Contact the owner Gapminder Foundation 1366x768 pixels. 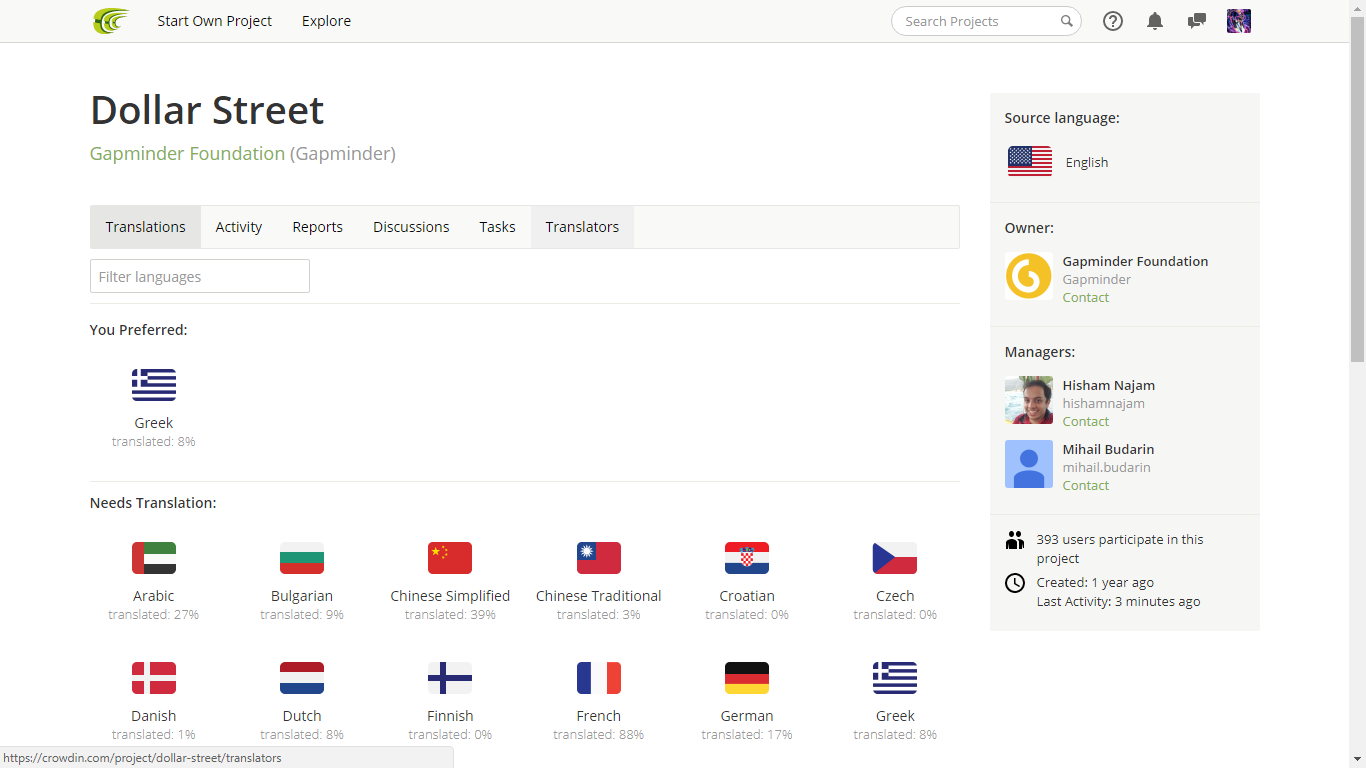pos(1086,297)
